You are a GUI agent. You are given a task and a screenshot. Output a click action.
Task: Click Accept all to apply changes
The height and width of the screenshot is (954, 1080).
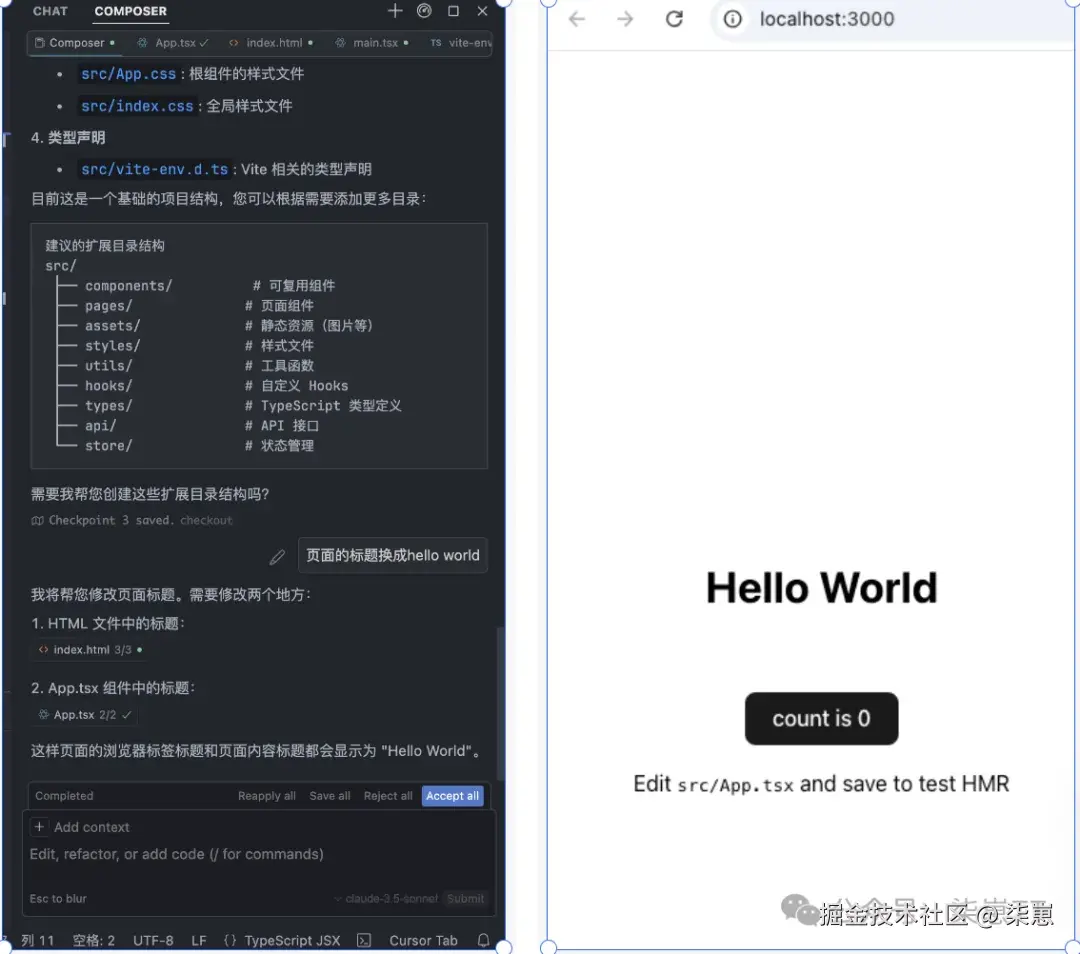[x=452, y=795]
